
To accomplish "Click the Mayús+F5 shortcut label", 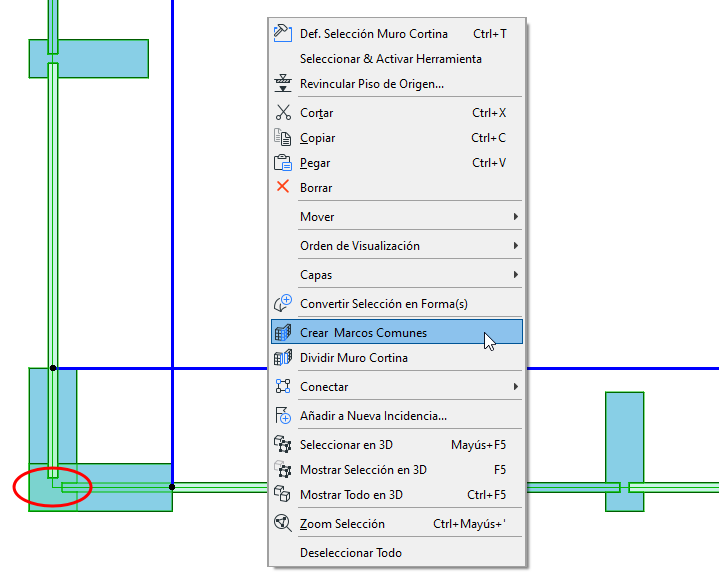I will (x=478, y=445).
